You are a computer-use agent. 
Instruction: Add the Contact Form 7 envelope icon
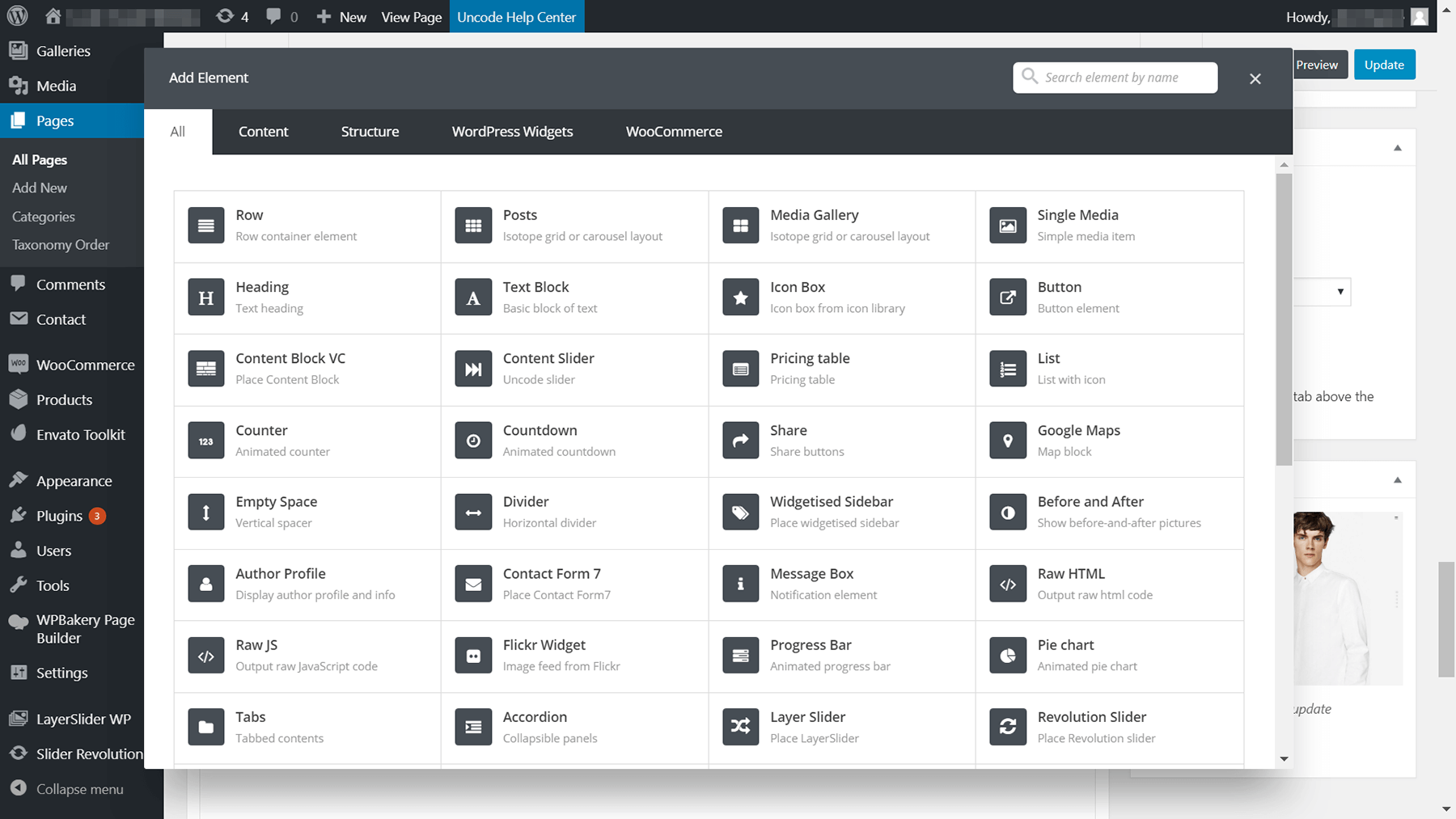[473, 584]
